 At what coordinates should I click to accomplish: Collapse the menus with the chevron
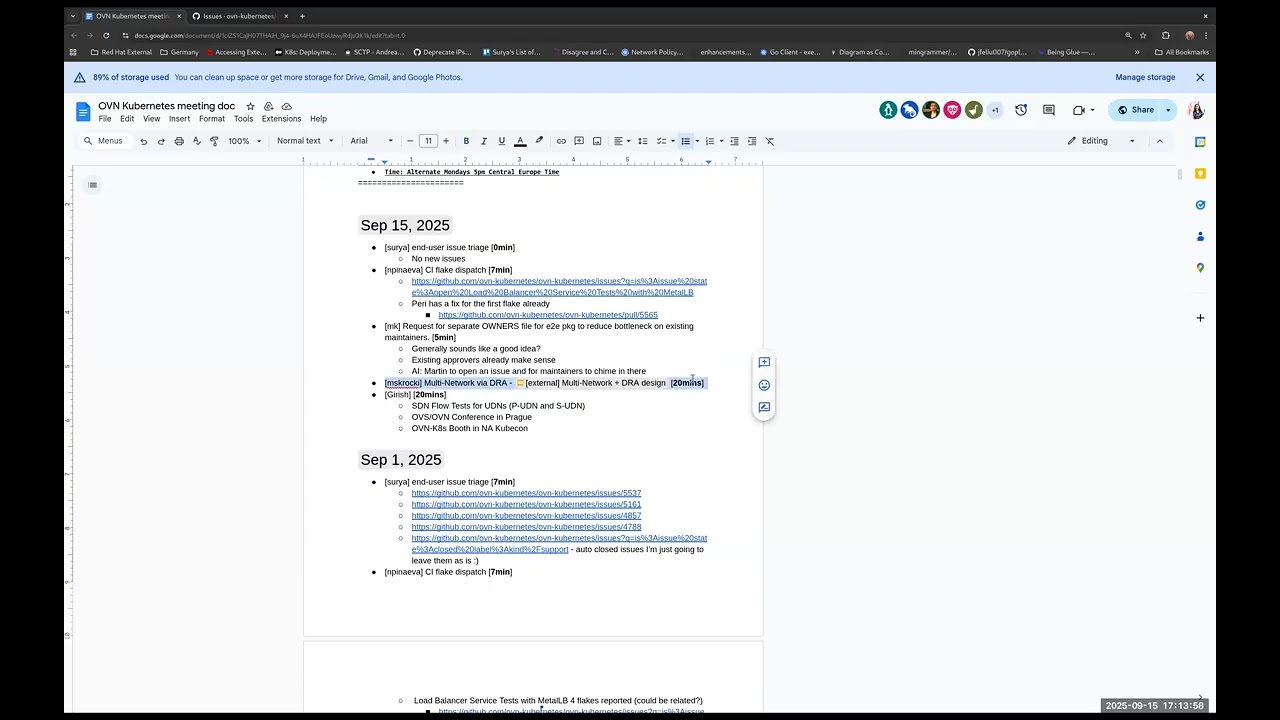1160,141
